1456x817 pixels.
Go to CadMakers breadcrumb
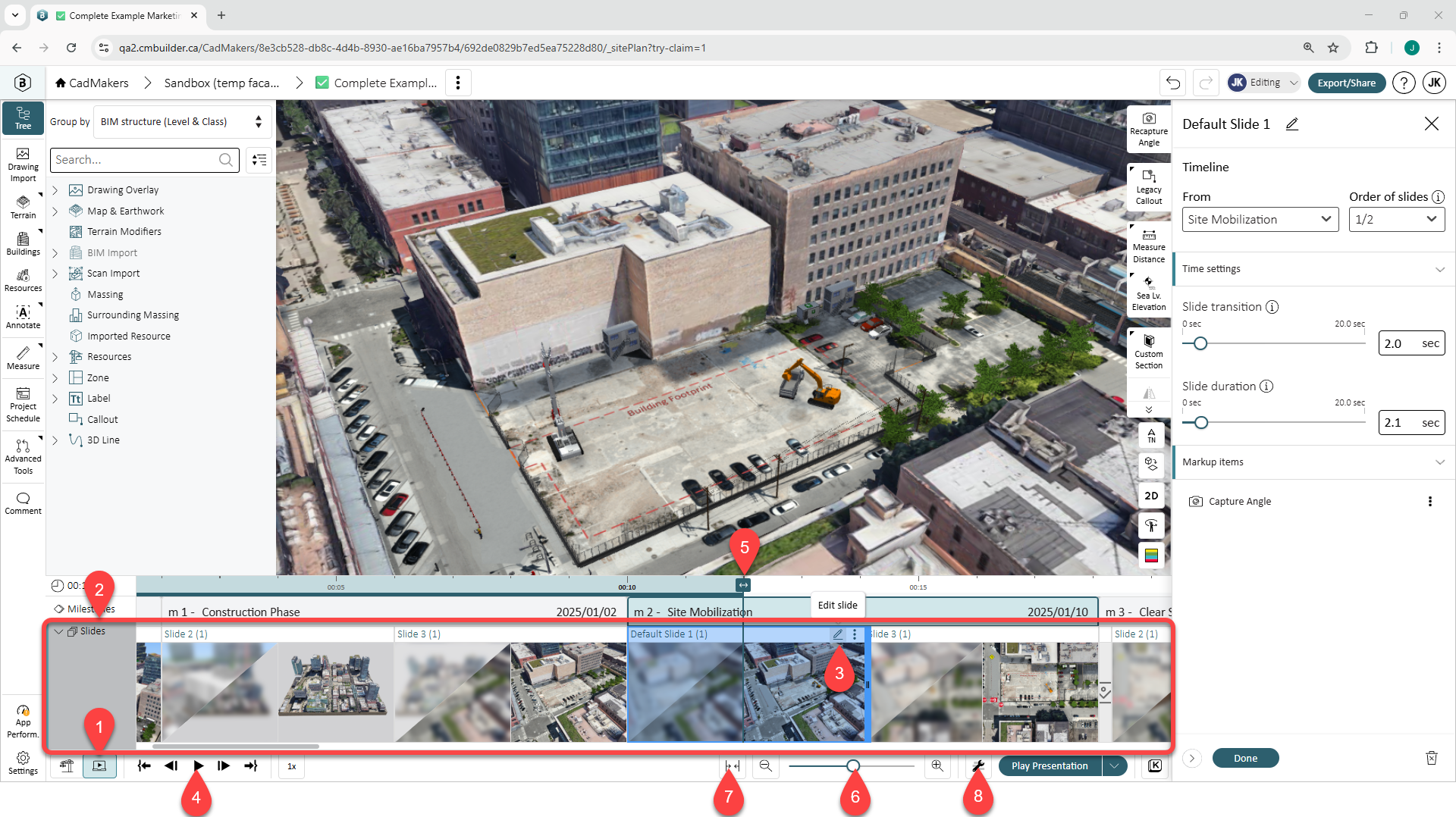92,83
